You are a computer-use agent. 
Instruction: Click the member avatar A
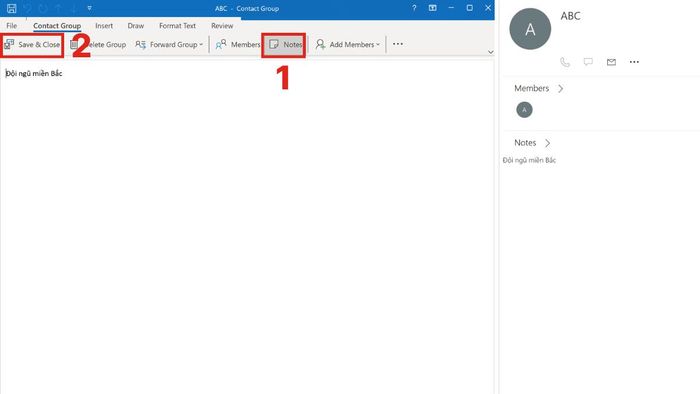click(525, 110)
